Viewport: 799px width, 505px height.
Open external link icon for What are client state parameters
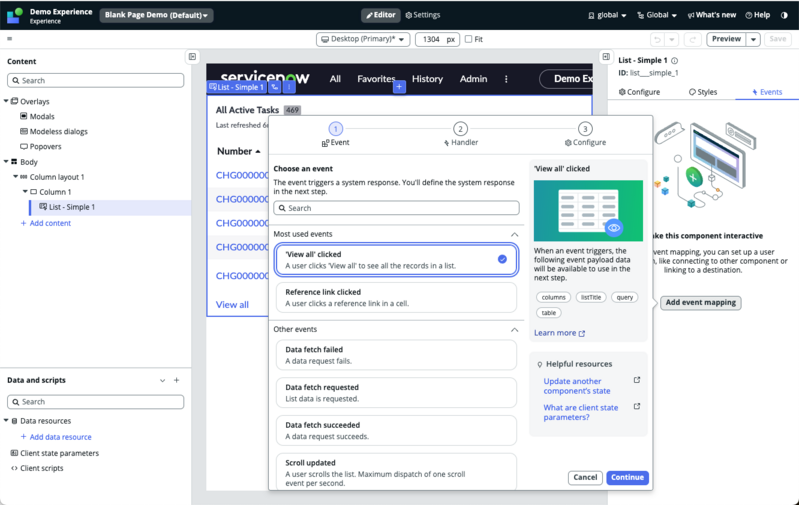point(636,407)
